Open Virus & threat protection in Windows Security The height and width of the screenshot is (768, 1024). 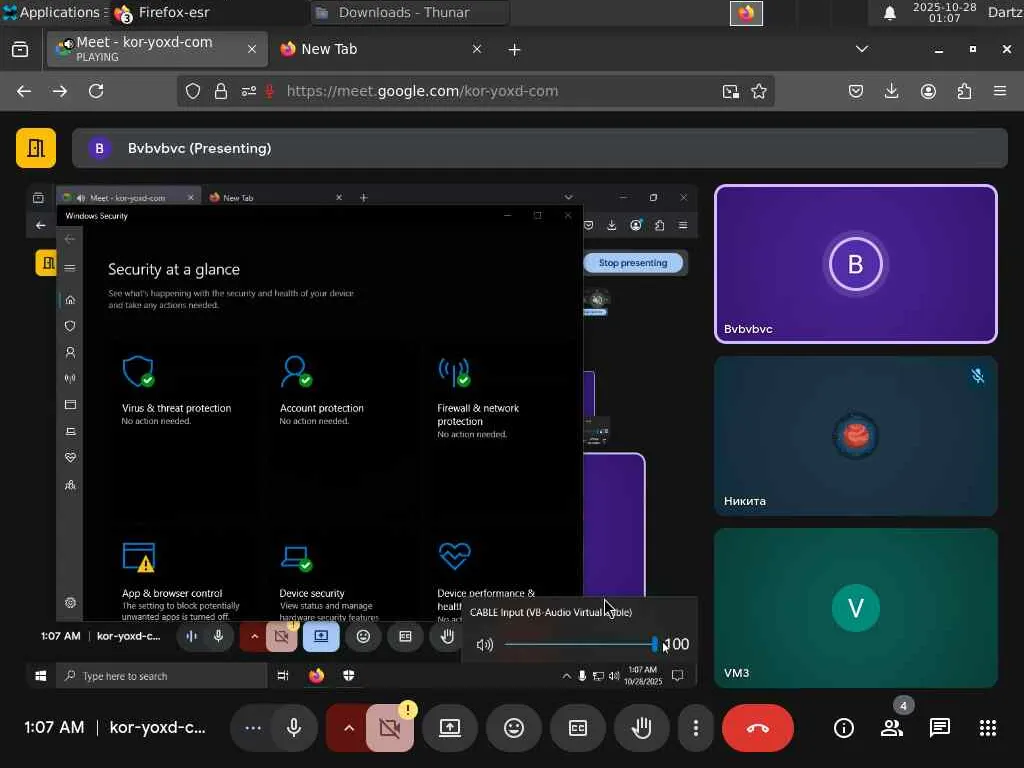[x=176, y=391]
